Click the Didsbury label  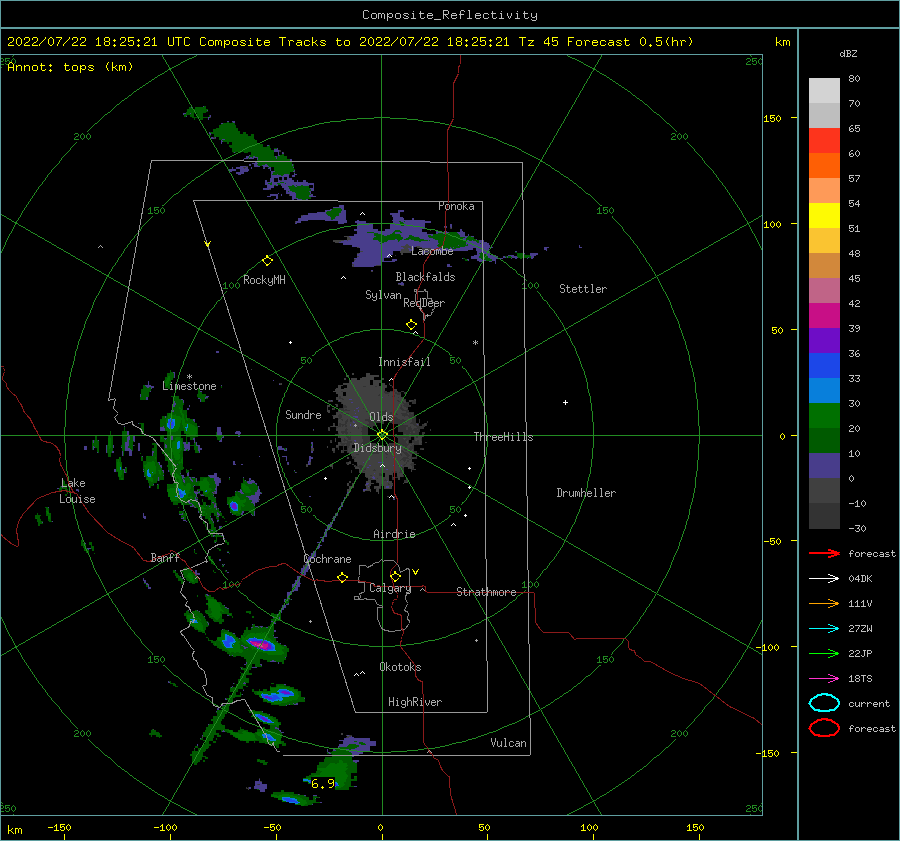(x=377, y=448)
